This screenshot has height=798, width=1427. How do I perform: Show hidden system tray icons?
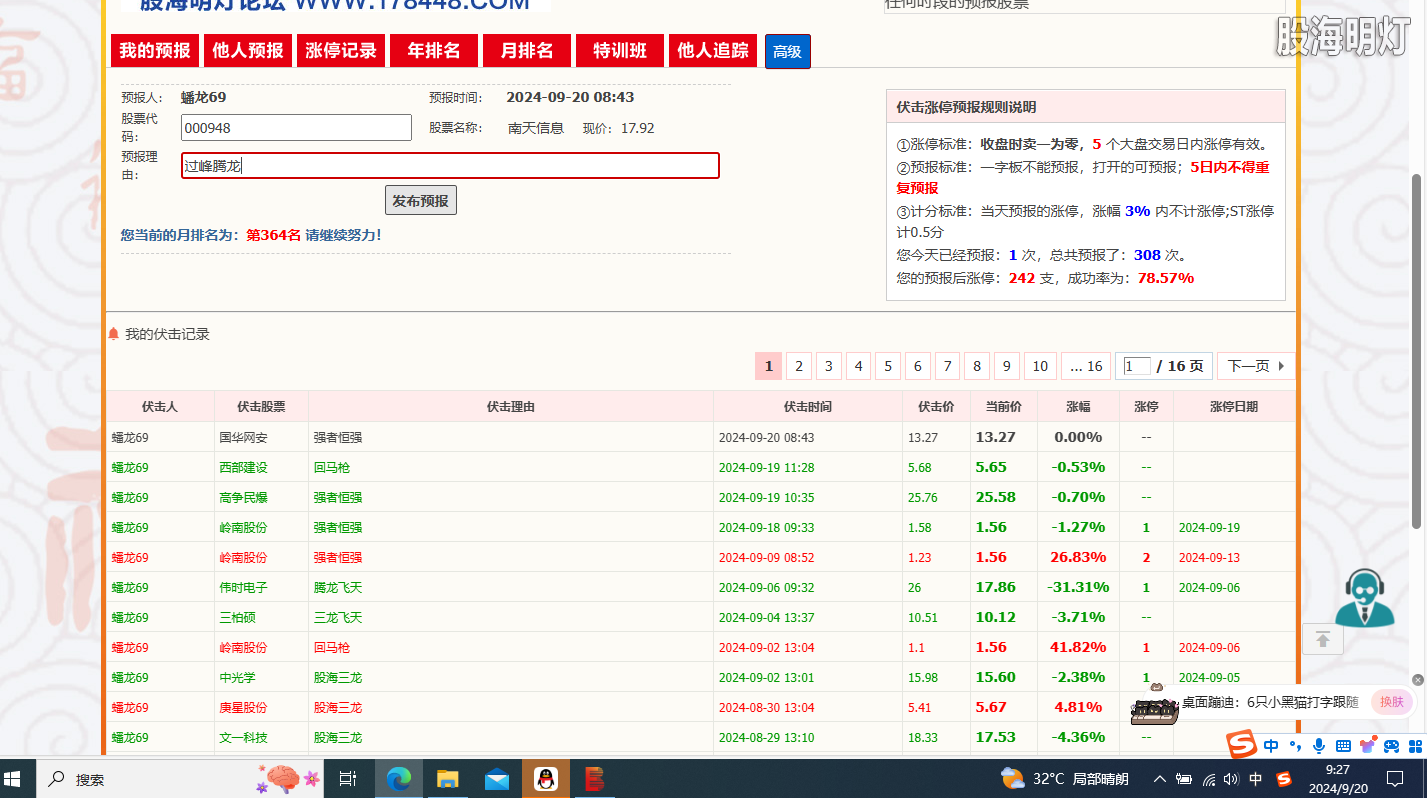[1160, 779]
